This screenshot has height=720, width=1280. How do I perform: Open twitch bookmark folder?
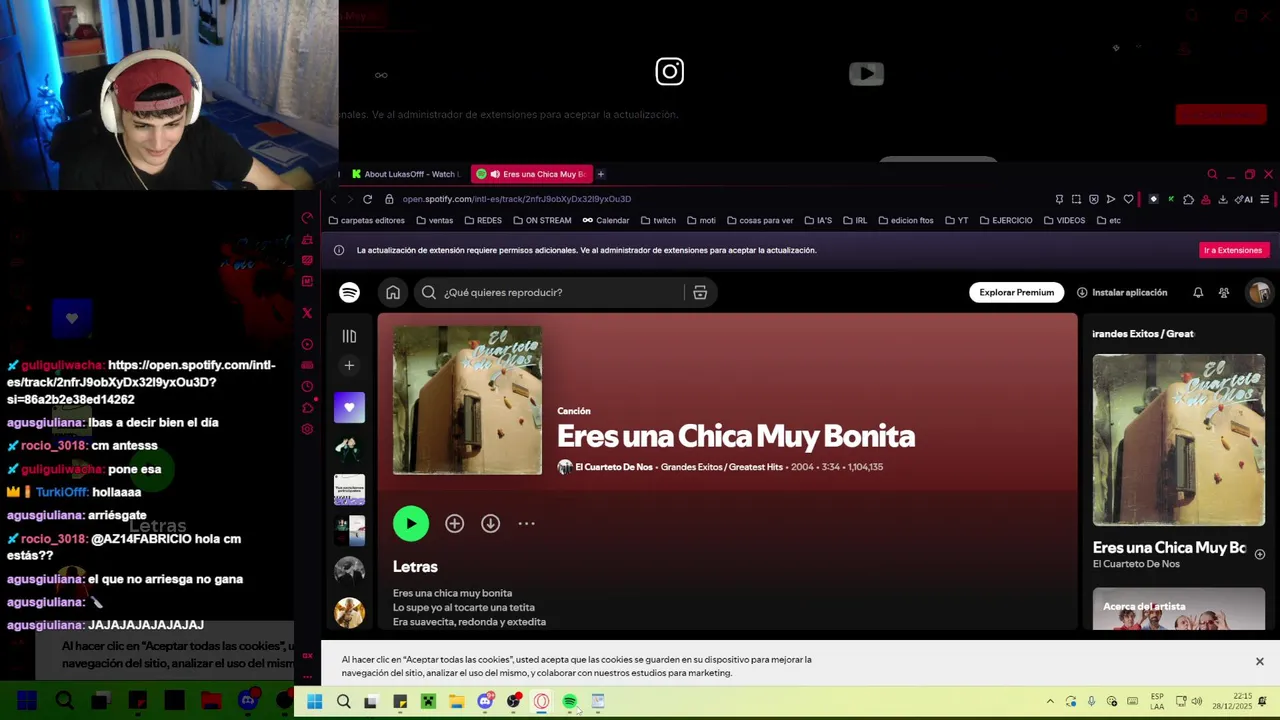[658, 220]
